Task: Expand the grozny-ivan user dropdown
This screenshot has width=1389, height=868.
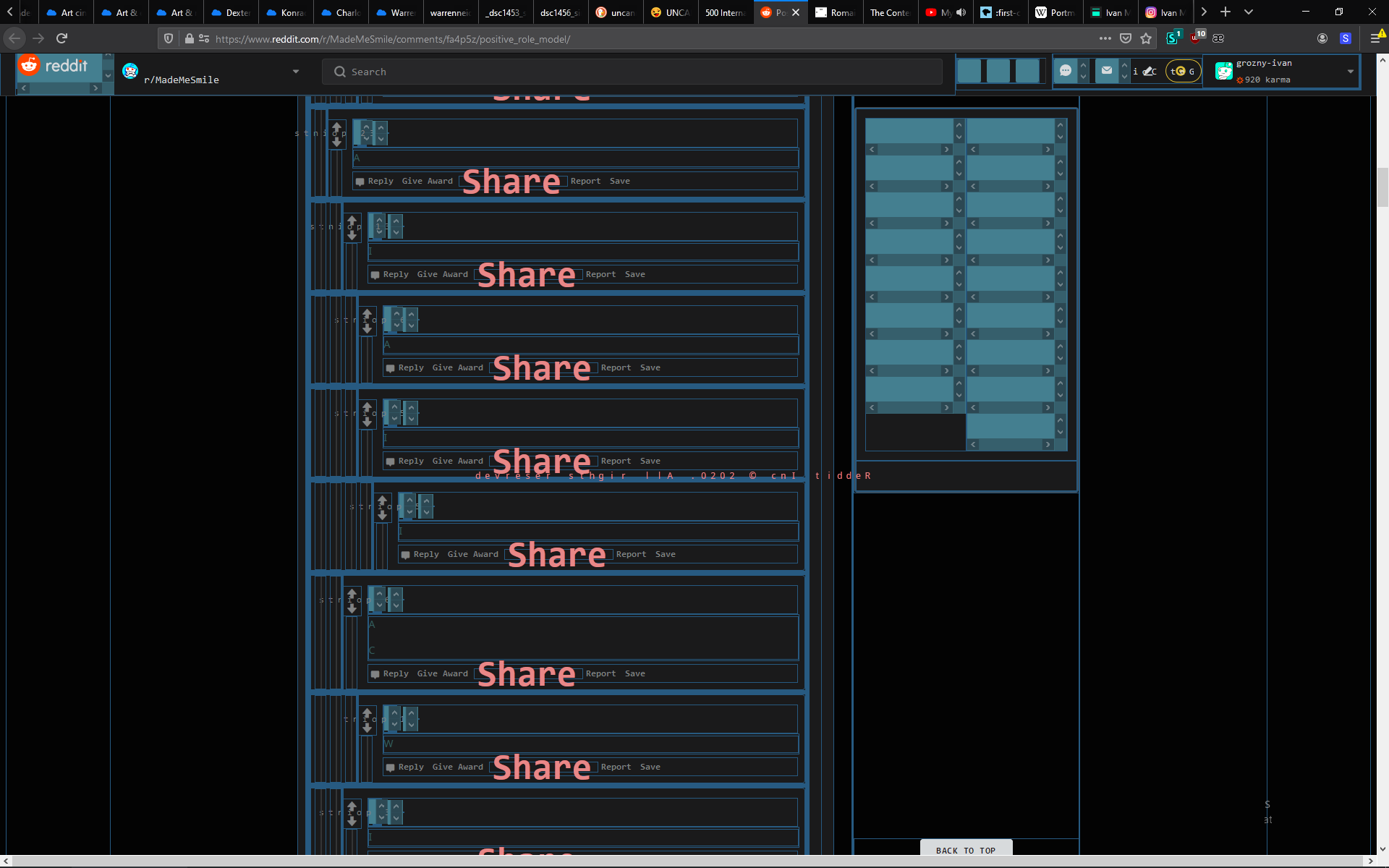Action: click(x=1350, y=72)
